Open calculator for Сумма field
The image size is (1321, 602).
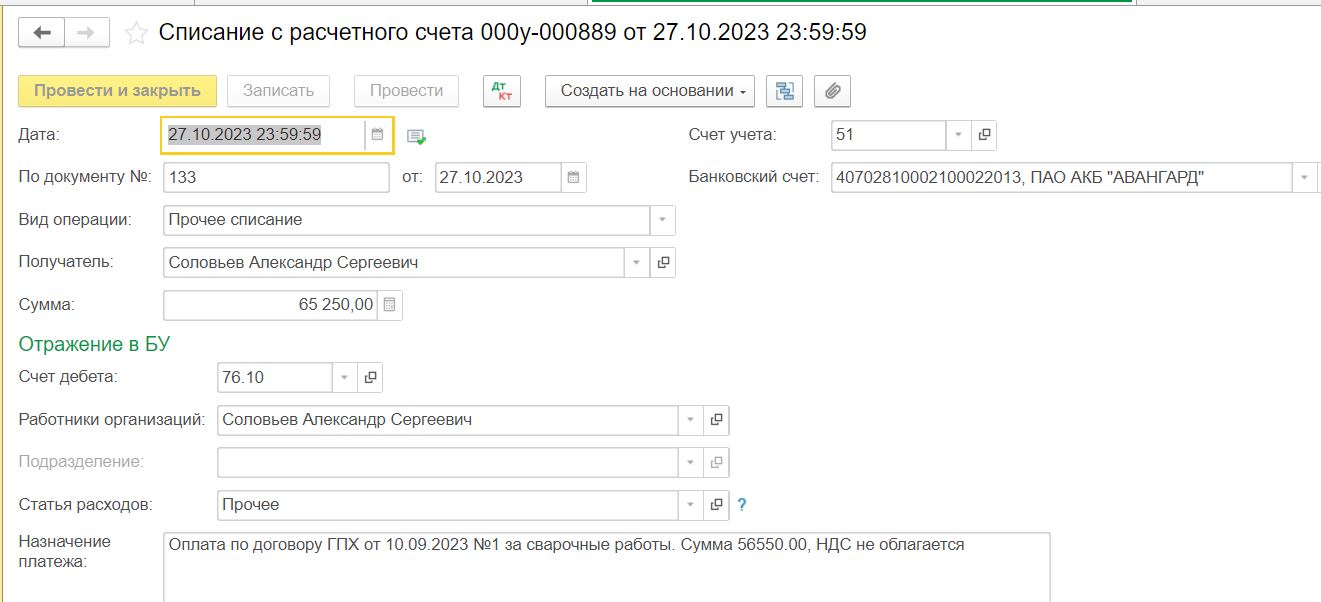pos(390,305)
